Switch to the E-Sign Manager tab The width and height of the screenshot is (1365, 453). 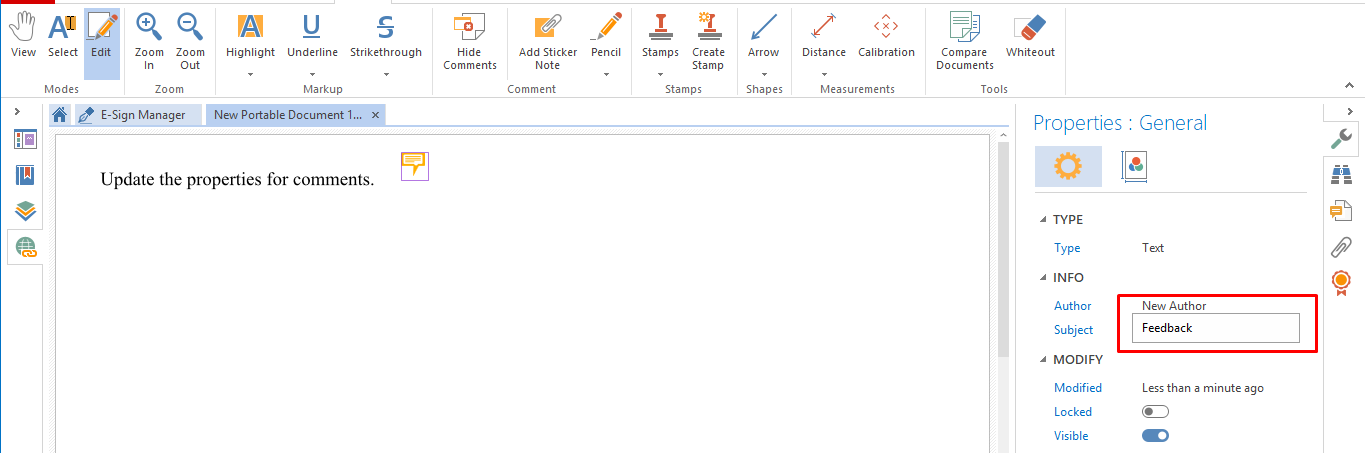click(x=139, y=115)
